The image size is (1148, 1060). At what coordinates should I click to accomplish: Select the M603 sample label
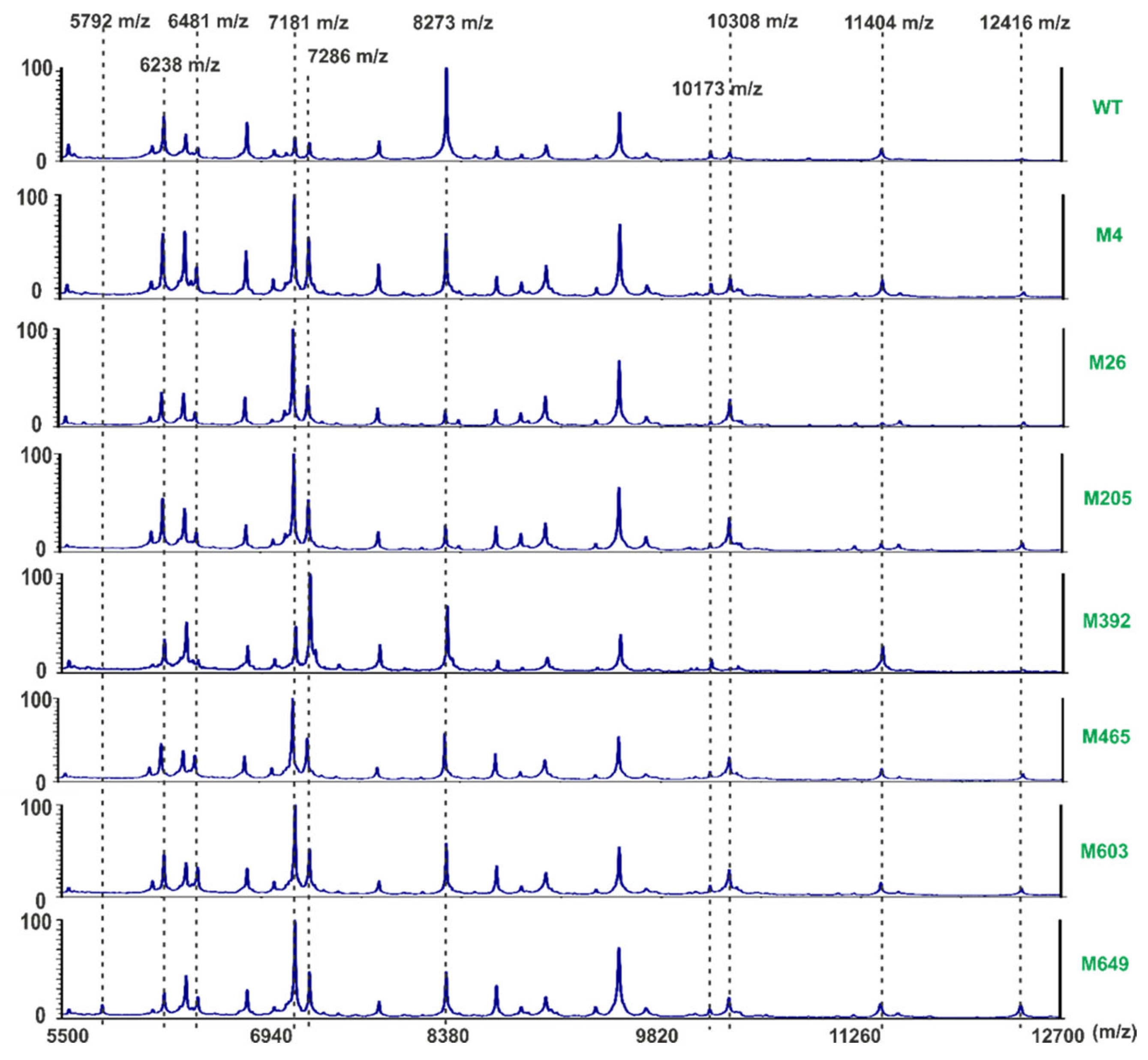pos(1104,851)
